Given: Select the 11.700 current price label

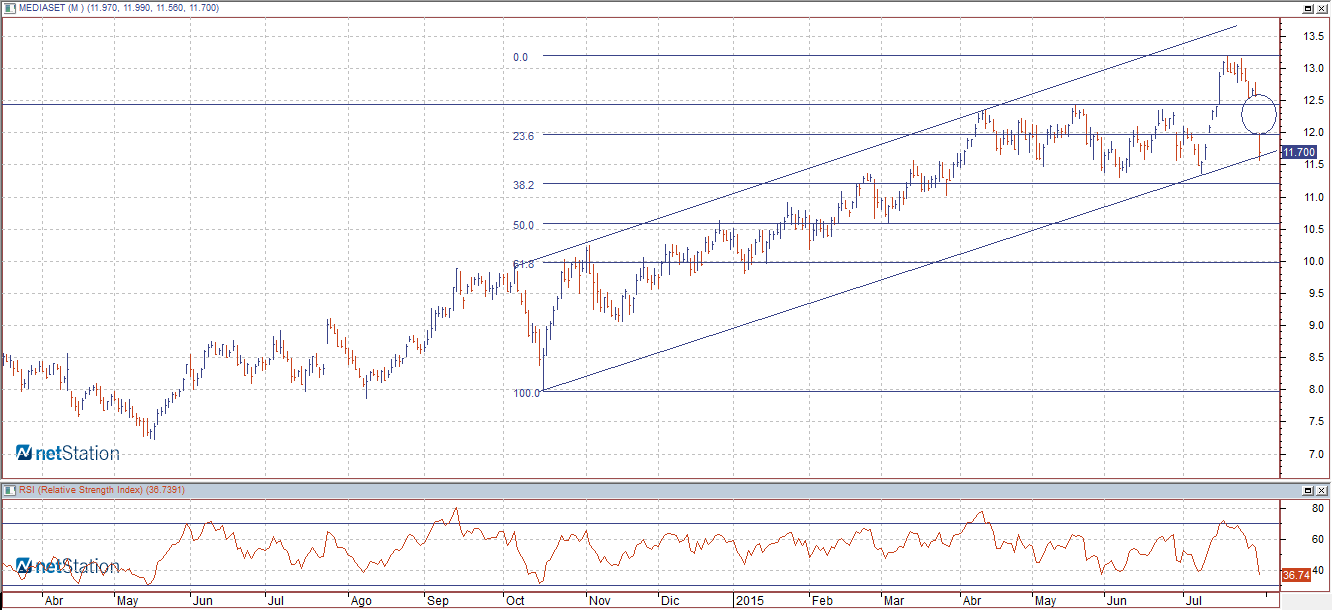Looking at the screenshot, I should point(1298,152).
